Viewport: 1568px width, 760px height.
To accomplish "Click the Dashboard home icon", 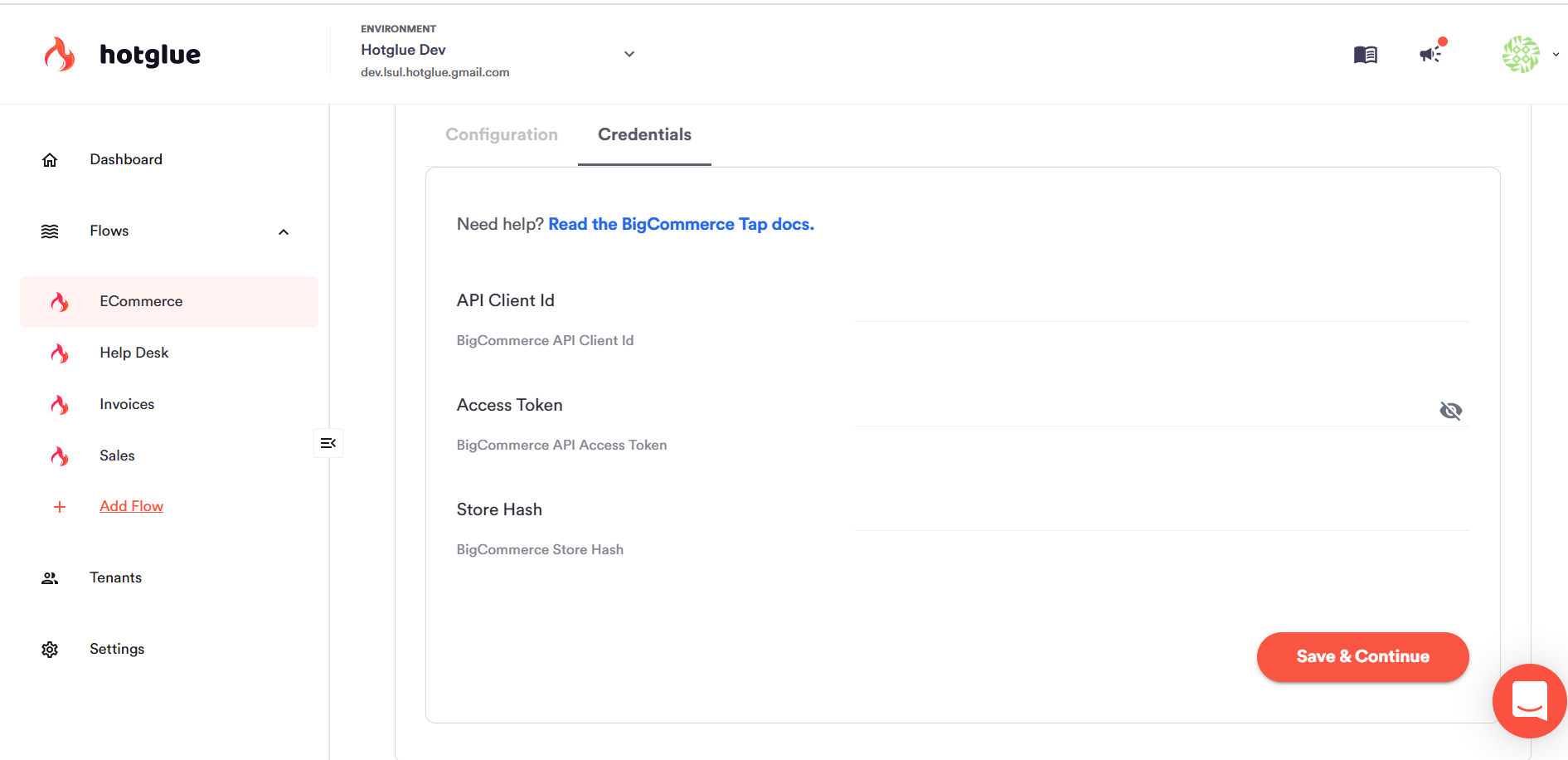I will [x=50, y=160].
